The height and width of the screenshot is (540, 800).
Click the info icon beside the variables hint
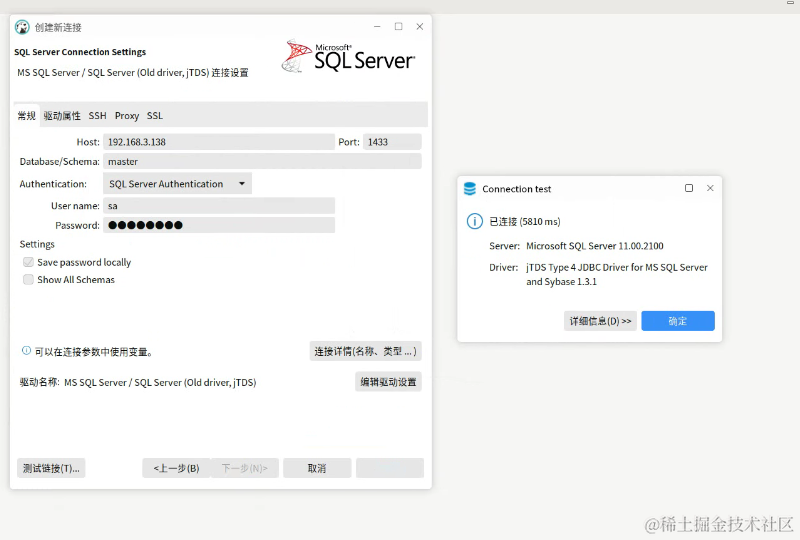(x=26, y=351)
